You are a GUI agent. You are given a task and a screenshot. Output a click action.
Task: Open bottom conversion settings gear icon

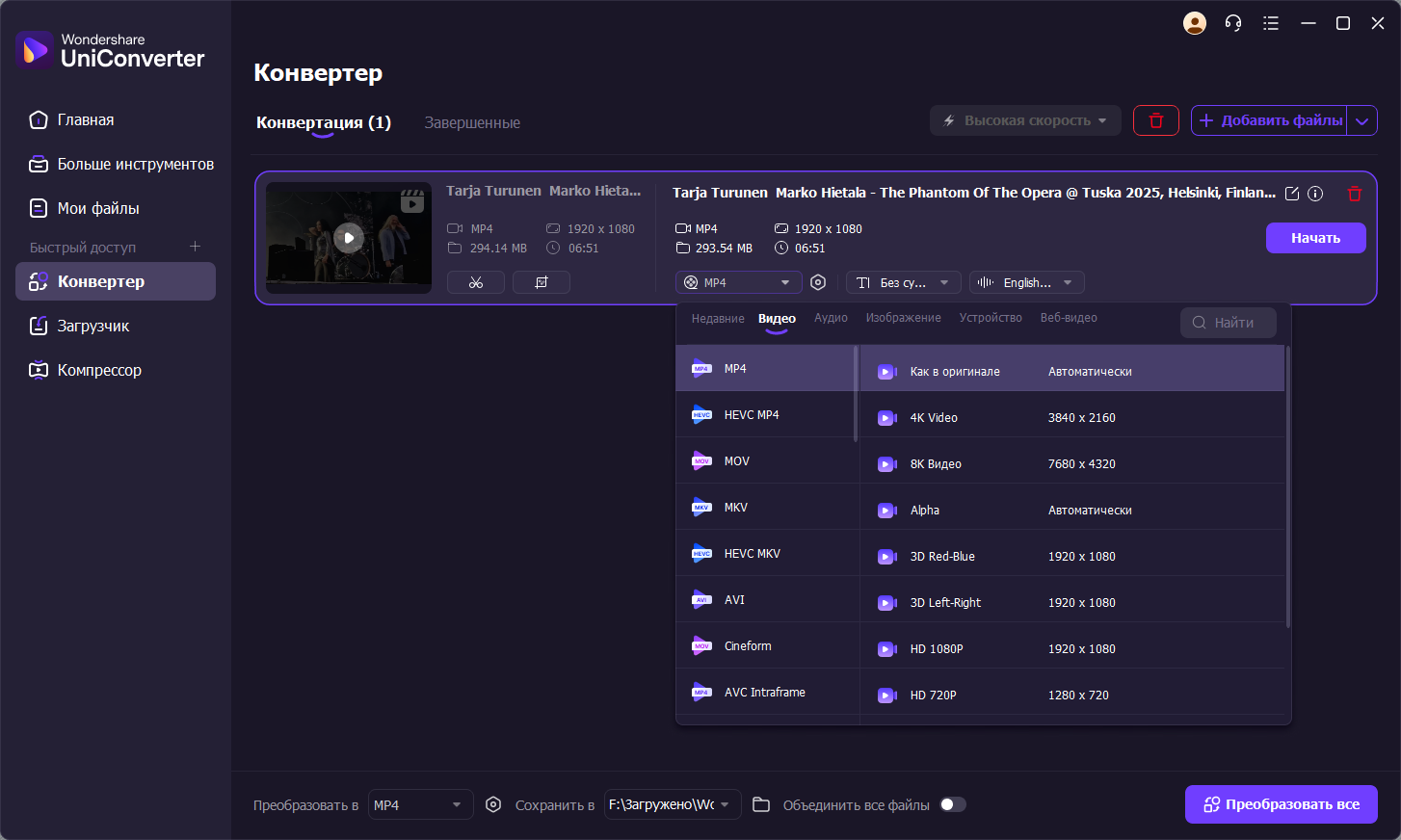(493, 804)
